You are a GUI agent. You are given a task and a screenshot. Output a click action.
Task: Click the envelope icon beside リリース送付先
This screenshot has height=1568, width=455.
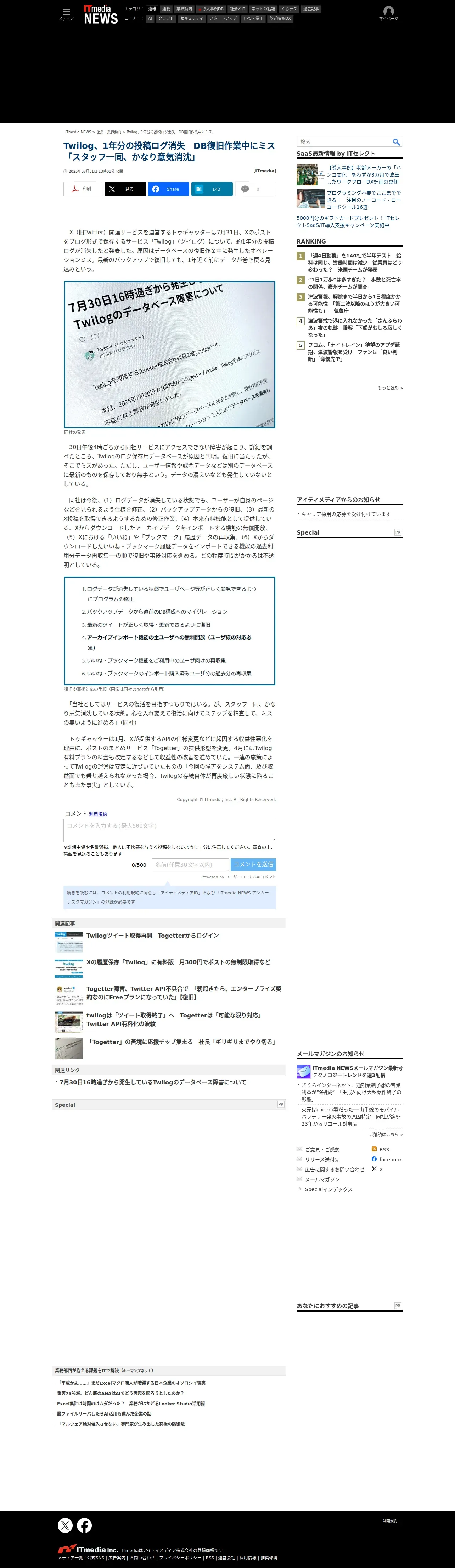tap(299, 1159)
